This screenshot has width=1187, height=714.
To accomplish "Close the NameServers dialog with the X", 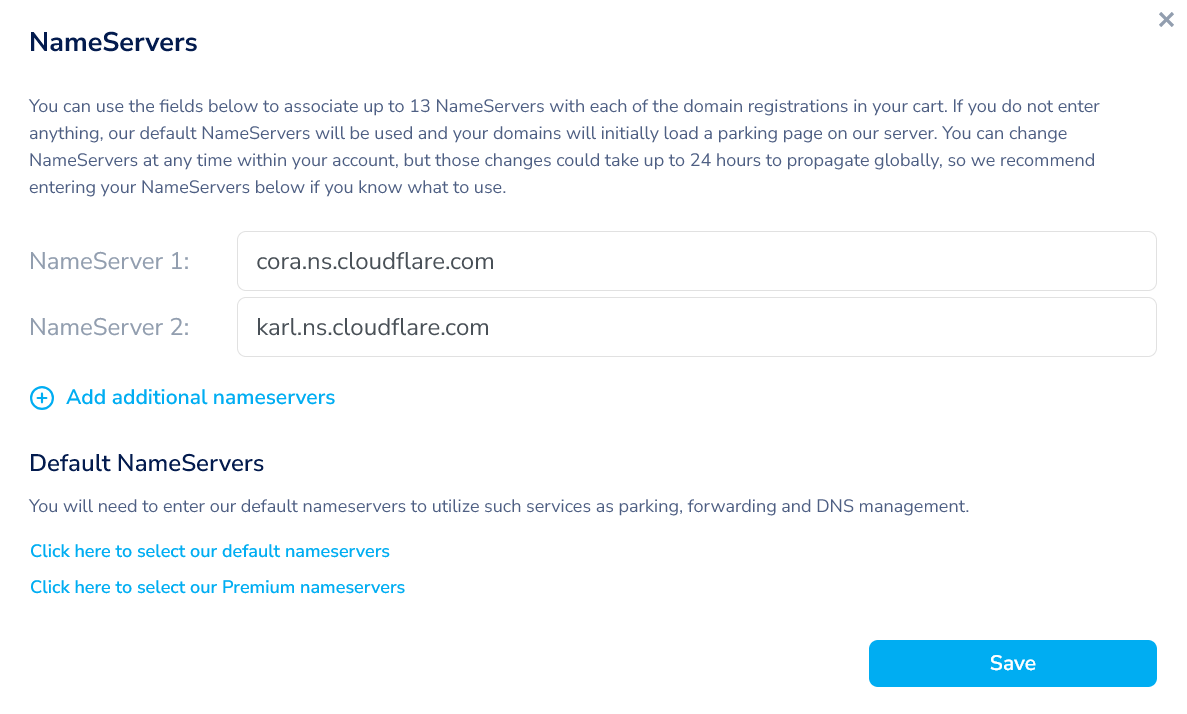I will (1166, 20).
